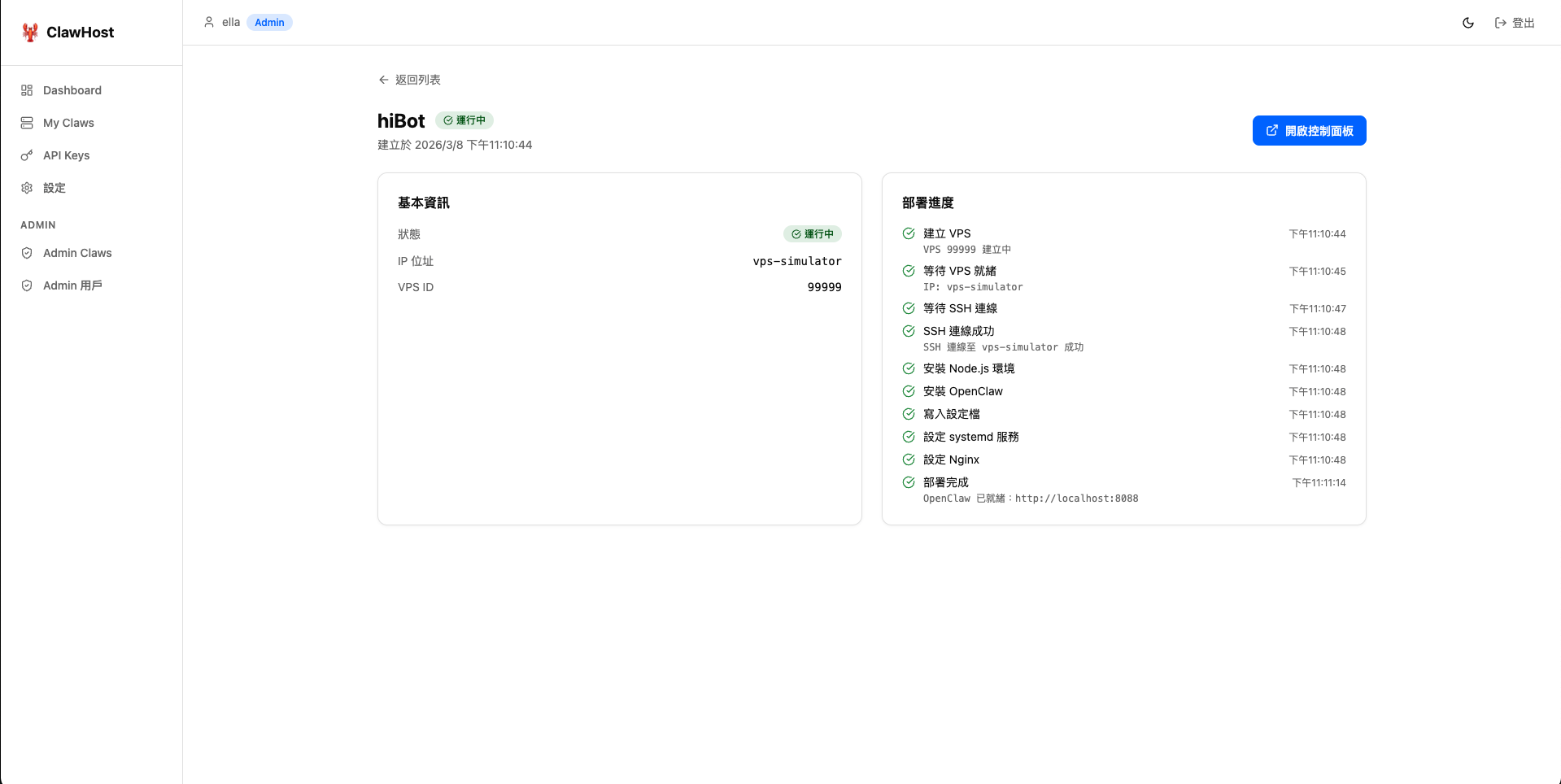Open the My Claws menu item
Viewport: 1561px width, 784px height.
pos(91,123)
